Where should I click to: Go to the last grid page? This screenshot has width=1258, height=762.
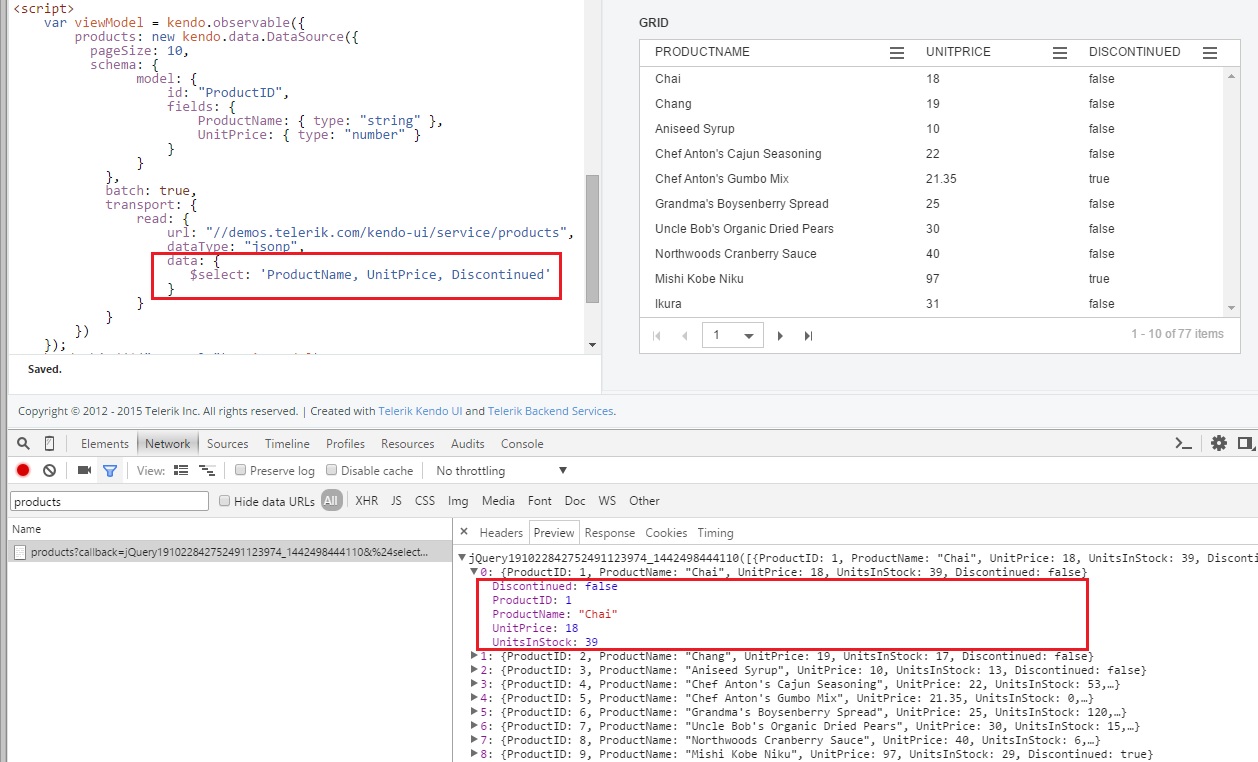point(808,336)
